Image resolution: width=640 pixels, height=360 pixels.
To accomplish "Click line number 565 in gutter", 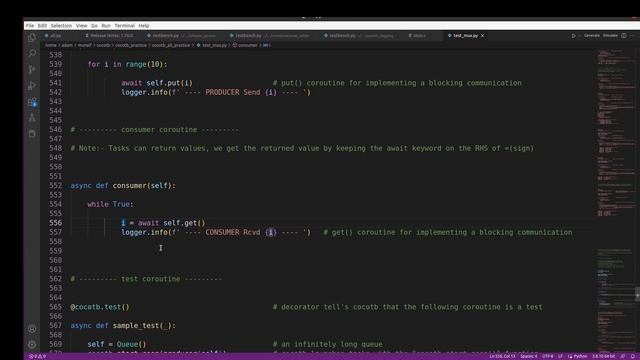I will point(56,307).
